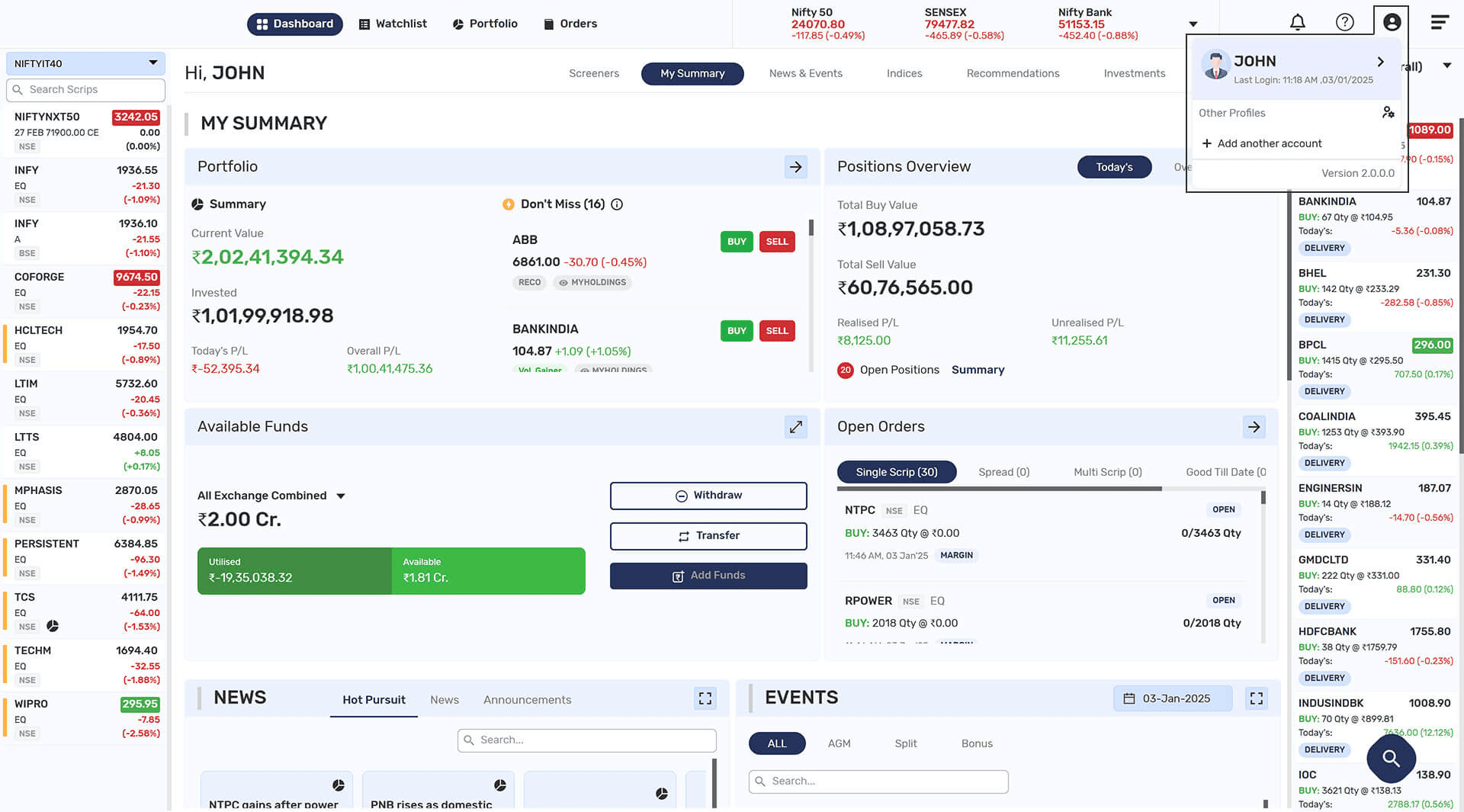Select the 03-Jan-2025 events date picker
This screenshot has width=1464, height=812.
pos(1173,698)
